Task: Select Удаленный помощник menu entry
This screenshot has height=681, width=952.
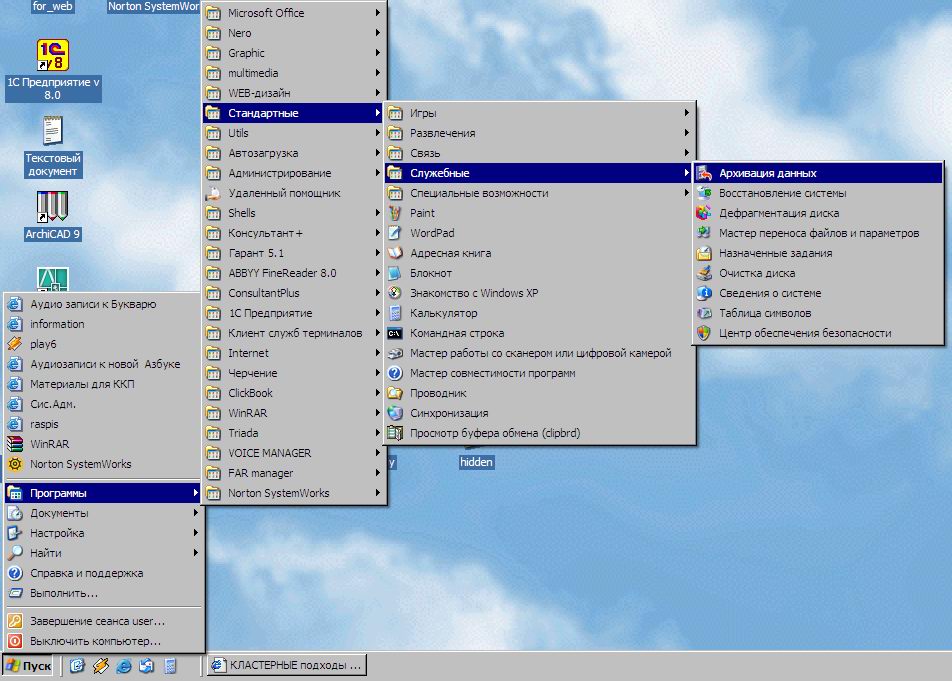Action: tap(294, 193)
